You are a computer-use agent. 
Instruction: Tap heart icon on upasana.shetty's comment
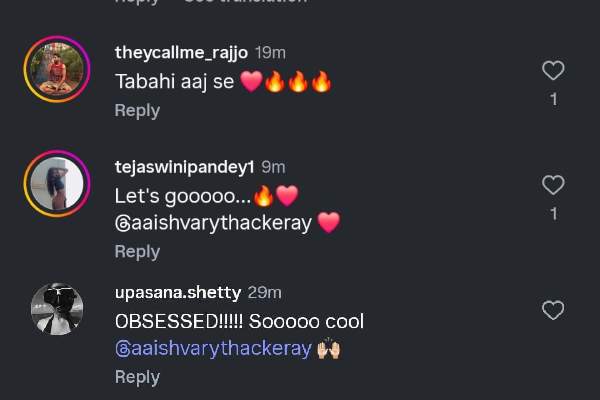(553, 310)
